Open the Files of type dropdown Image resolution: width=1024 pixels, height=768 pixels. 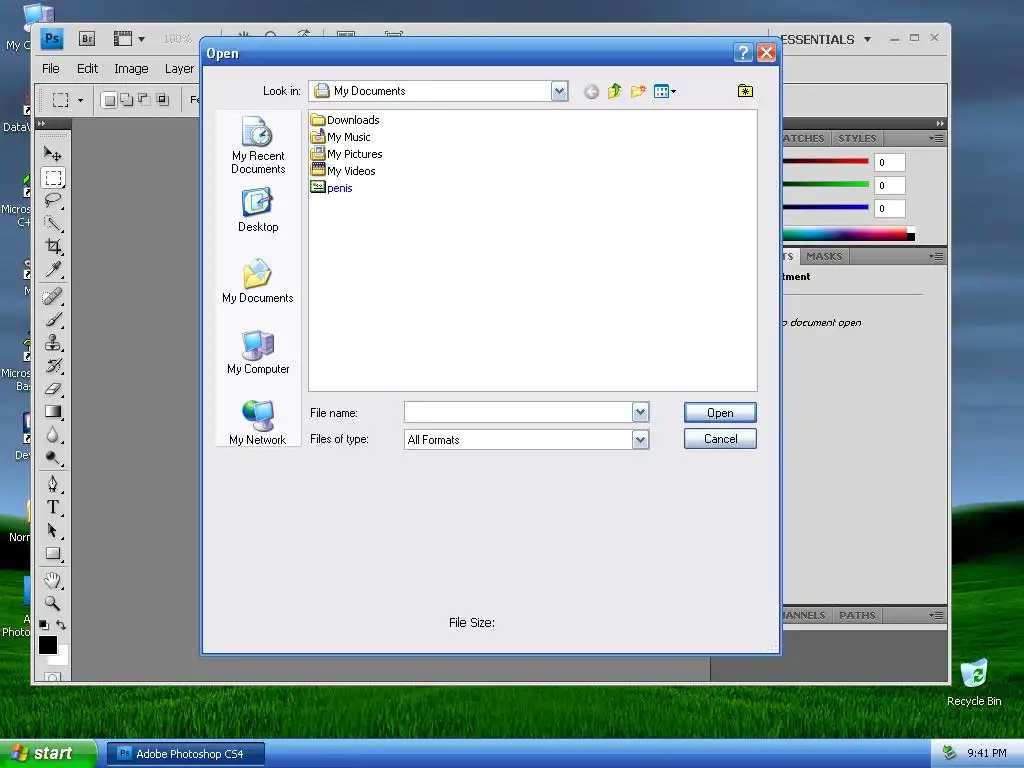click(x=640, y=440)
